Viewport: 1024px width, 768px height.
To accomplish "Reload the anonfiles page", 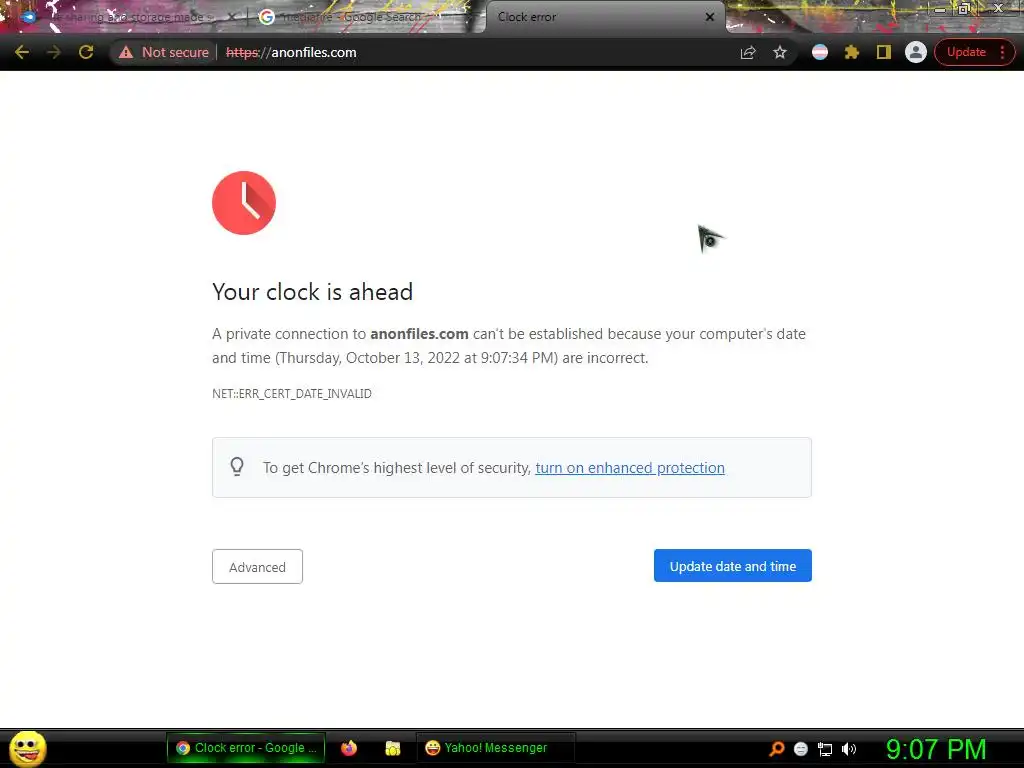I will pyautogui.click(x=86, y=52).
